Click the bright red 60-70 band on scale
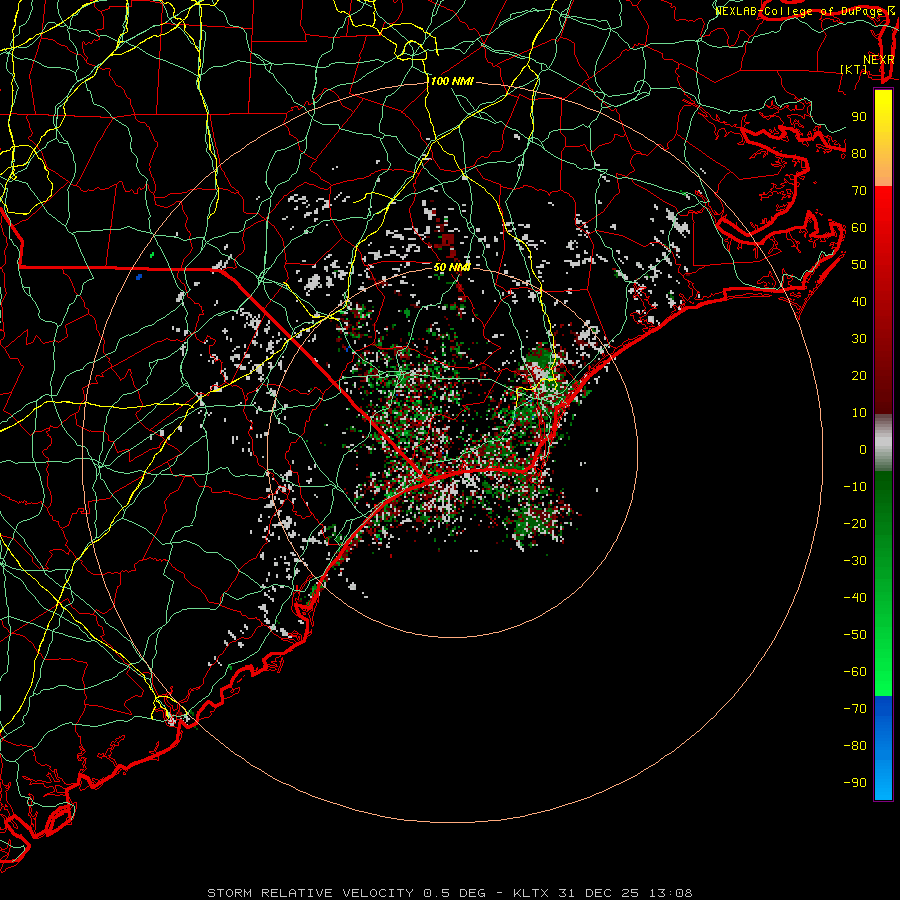 click(883, 208)
